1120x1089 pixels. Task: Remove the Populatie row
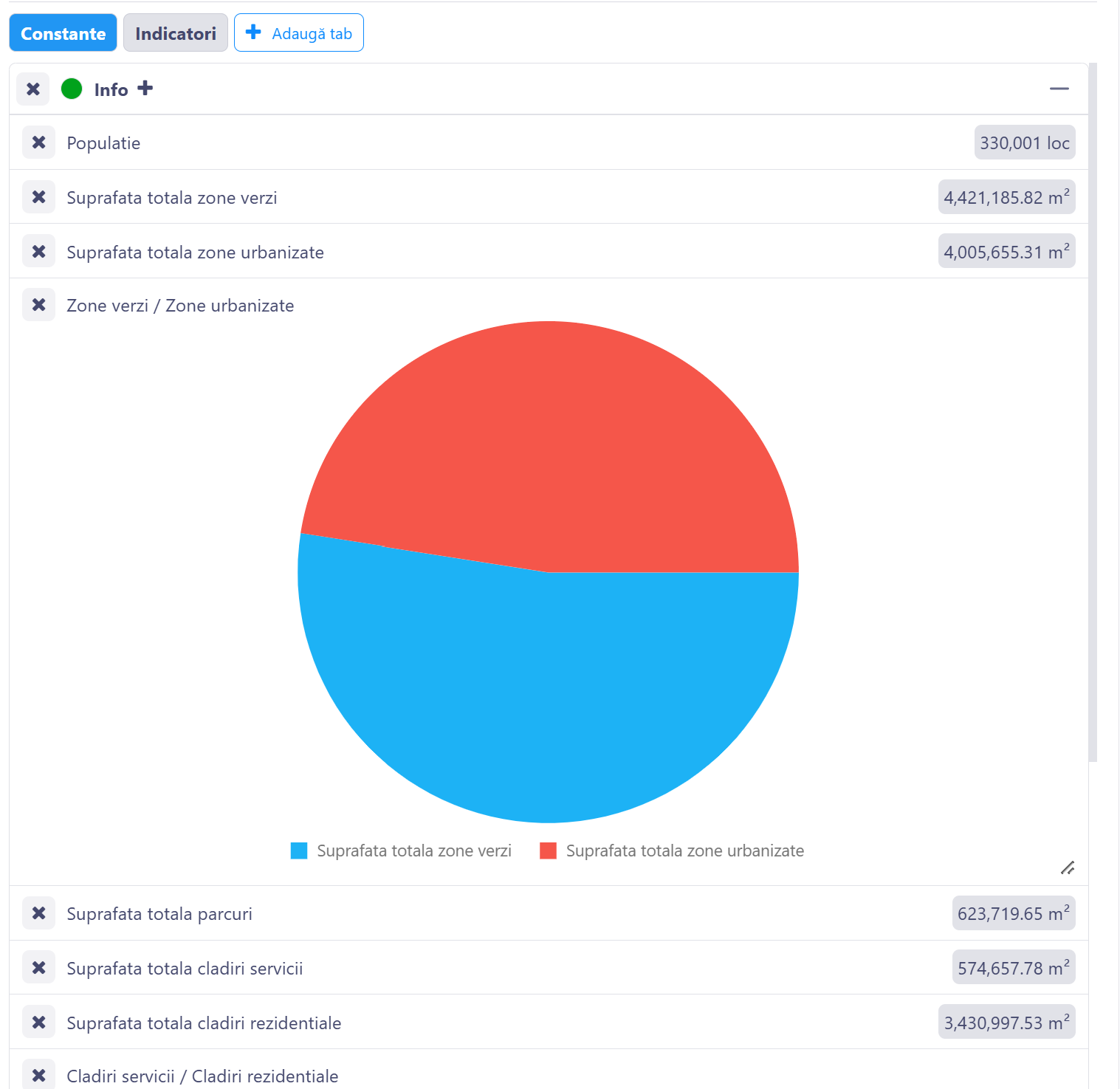pos(38,142)
